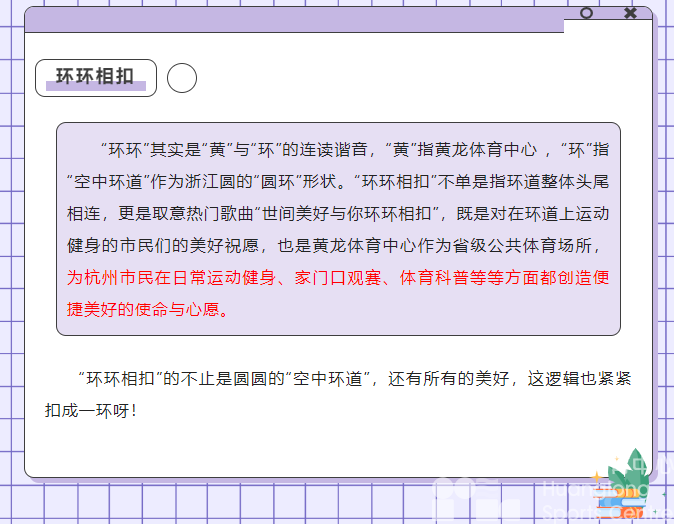Click the 环环相扣 heading label
Image resolution: width=674 pixels, height=524 pixels.
pyautogui.click(x=95, y=75)
